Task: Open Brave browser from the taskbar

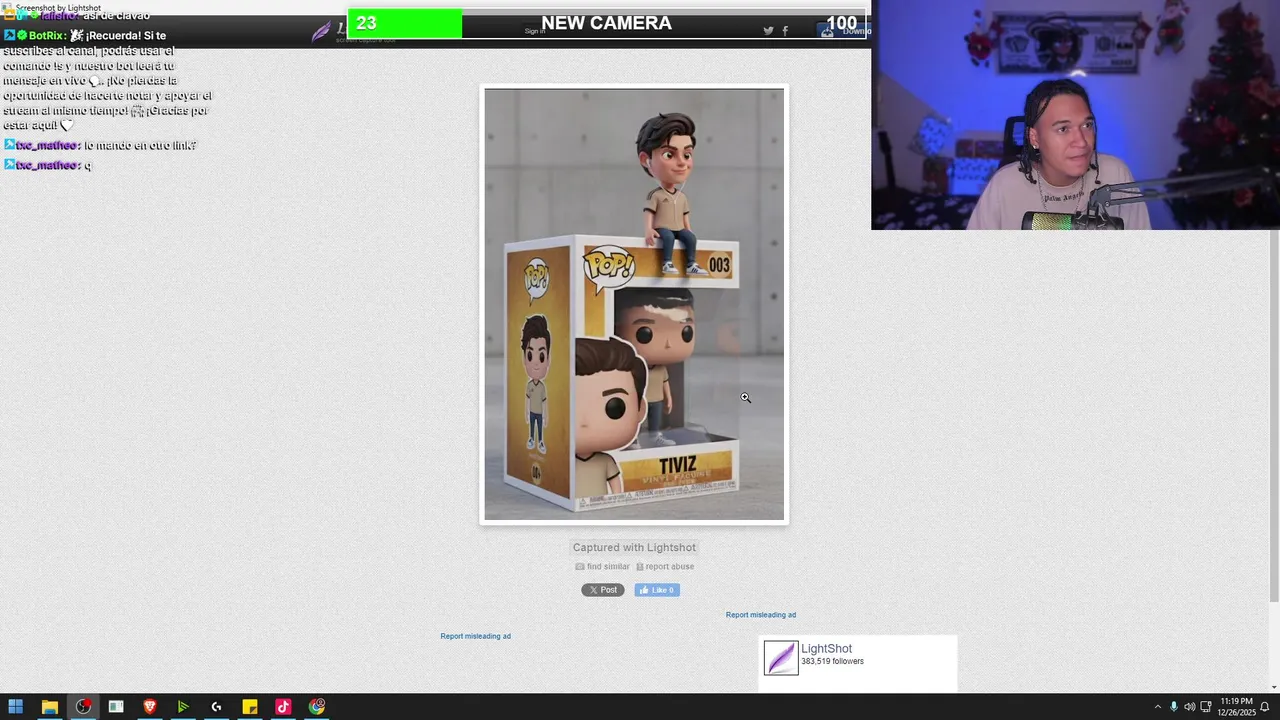Action: (x=150, y=707)
